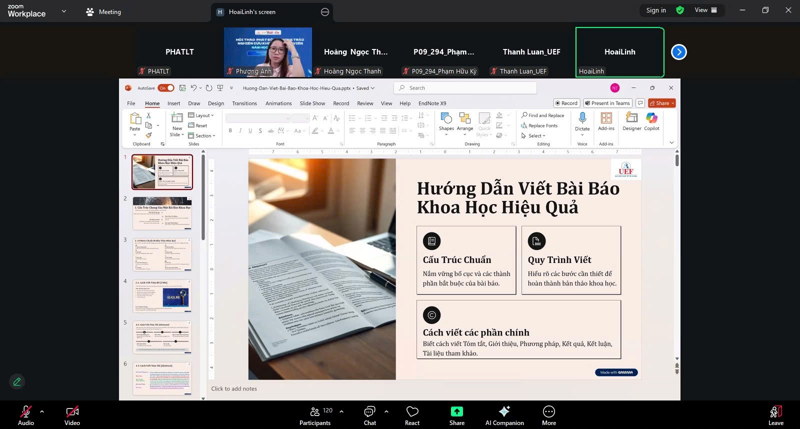800x429 pixels.
Task: Click the React heart icon
Action: (x=412, y=411)
